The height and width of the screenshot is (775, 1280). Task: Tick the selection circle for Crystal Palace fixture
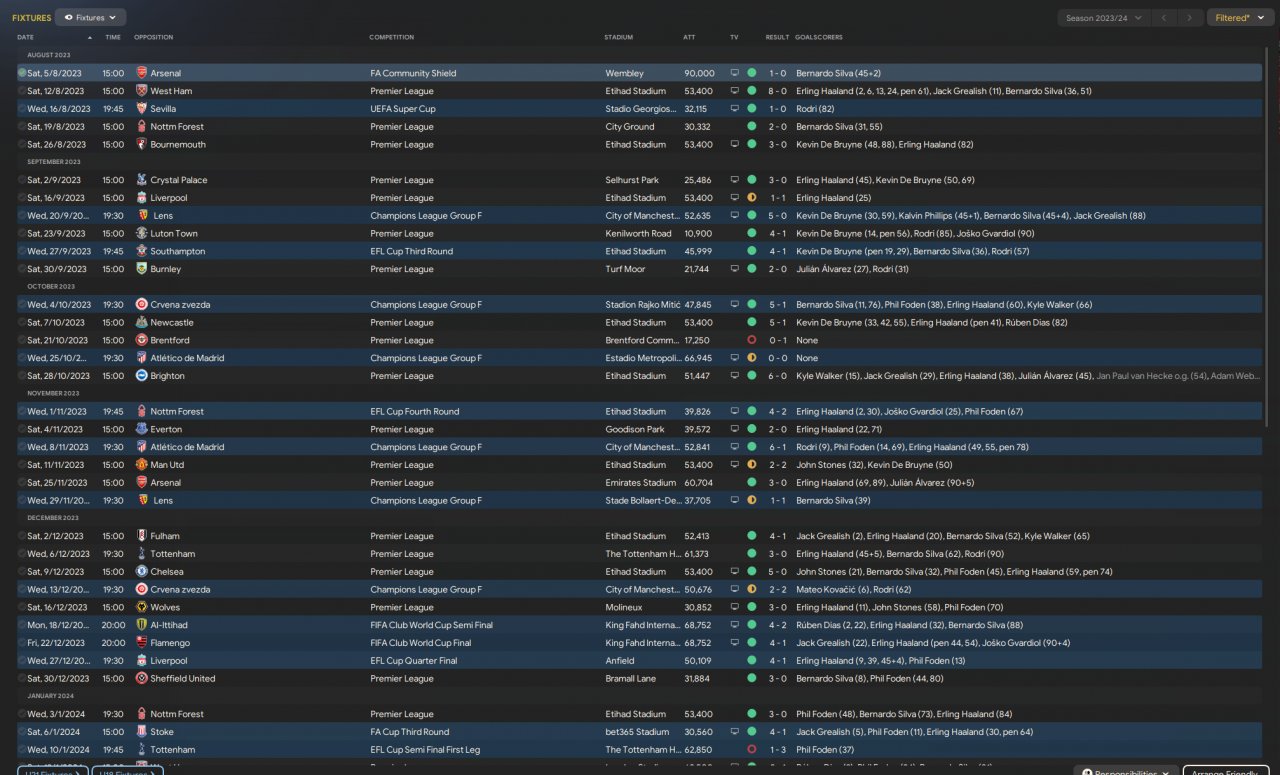point(22,180)
